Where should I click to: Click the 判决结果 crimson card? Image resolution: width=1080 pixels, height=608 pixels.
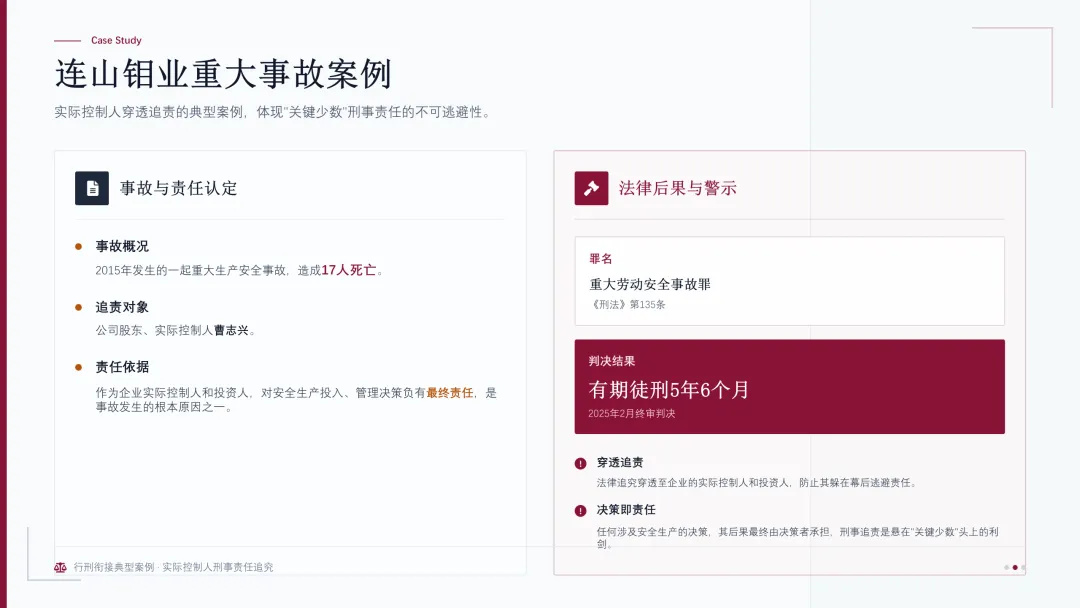point(789,386)
